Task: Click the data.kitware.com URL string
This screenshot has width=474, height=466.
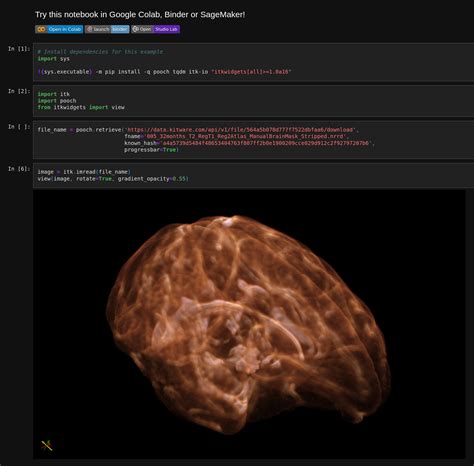Action: (240, 130)
